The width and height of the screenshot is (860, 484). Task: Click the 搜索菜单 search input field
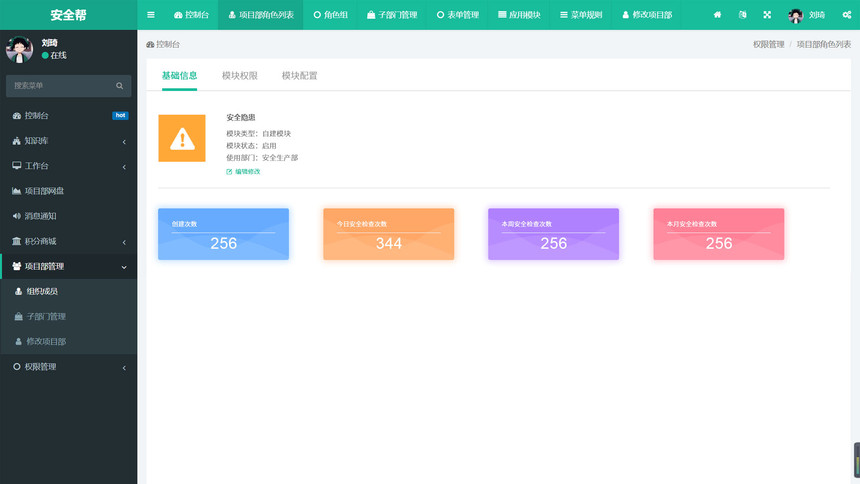[58, 86]
